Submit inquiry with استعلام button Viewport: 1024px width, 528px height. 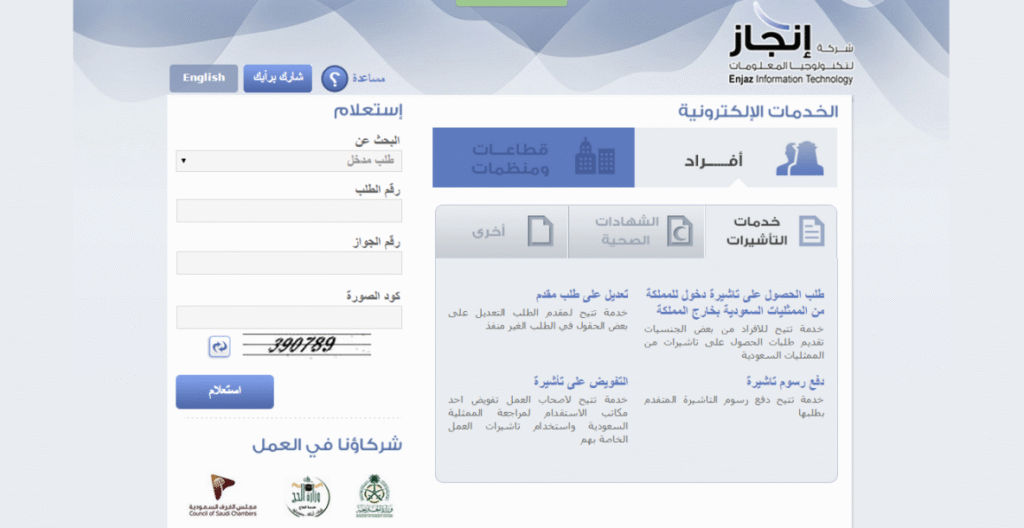coord(225,391)
